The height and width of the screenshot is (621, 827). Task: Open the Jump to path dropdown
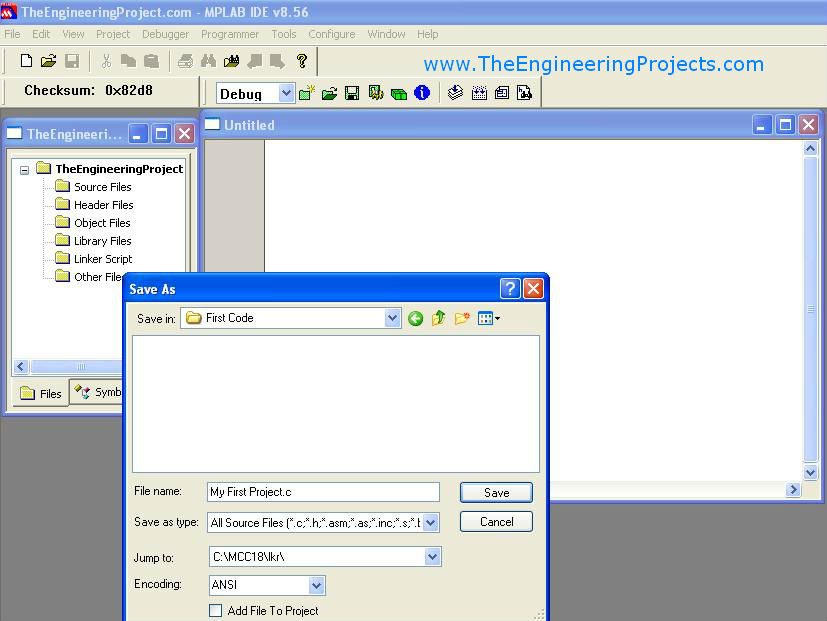[432, 557]
